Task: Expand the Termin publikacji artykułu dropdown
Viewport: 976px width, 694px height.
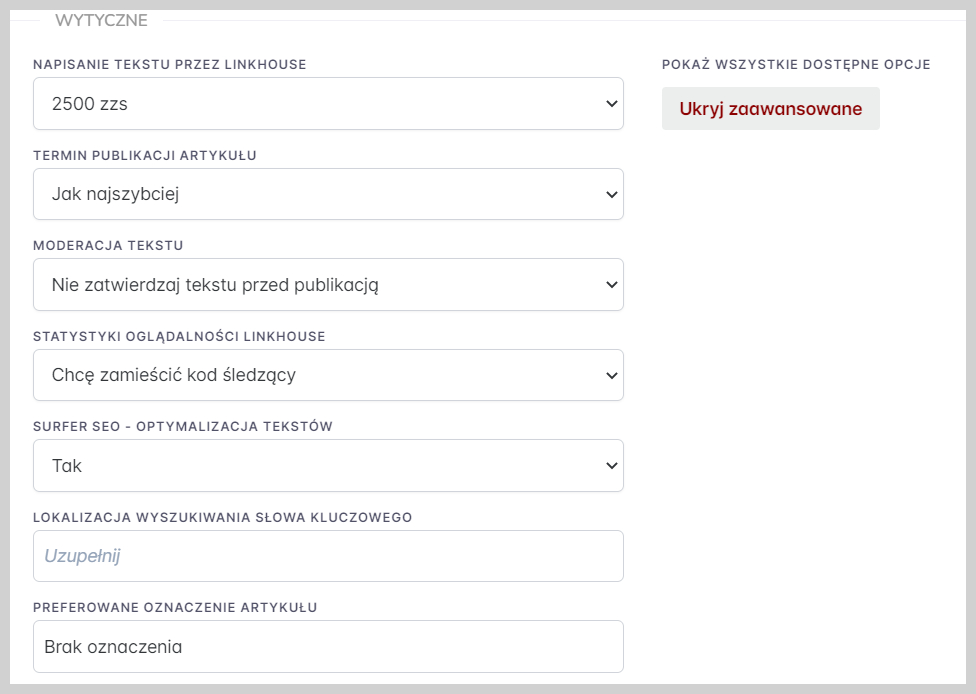Action: (328, 194)
